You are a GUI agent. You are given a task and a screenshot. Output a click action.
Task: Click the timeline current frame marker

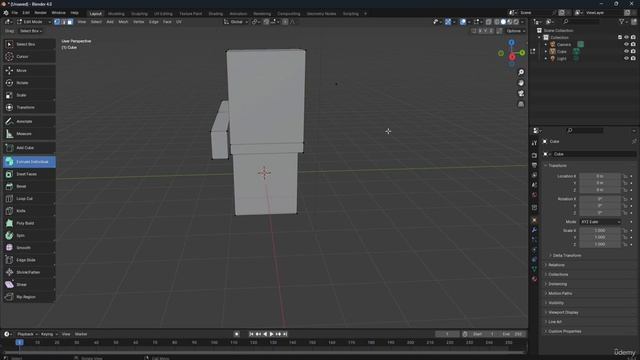19,342
